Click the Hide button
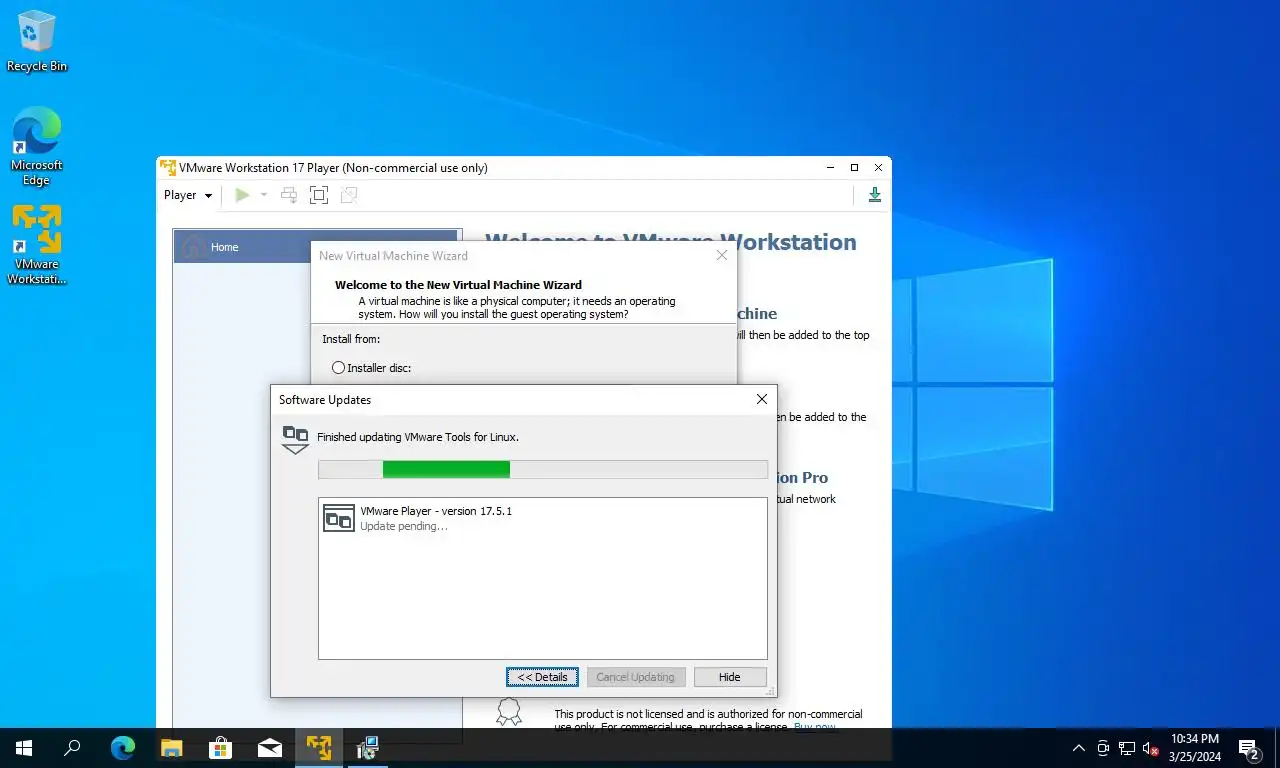1280x768 pixels. 730,677
